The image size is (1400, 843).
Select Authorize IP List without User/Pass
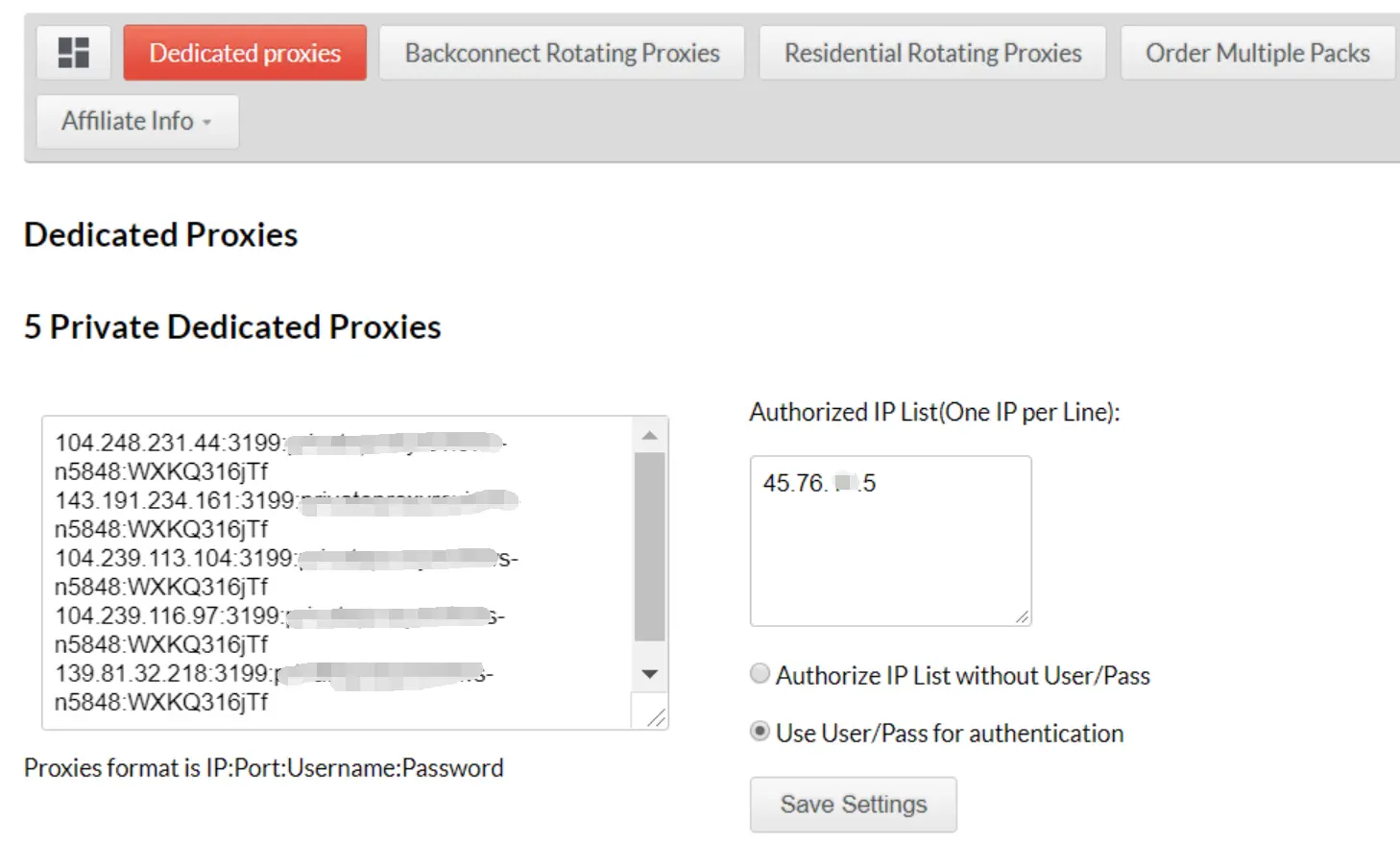(760, 674)
